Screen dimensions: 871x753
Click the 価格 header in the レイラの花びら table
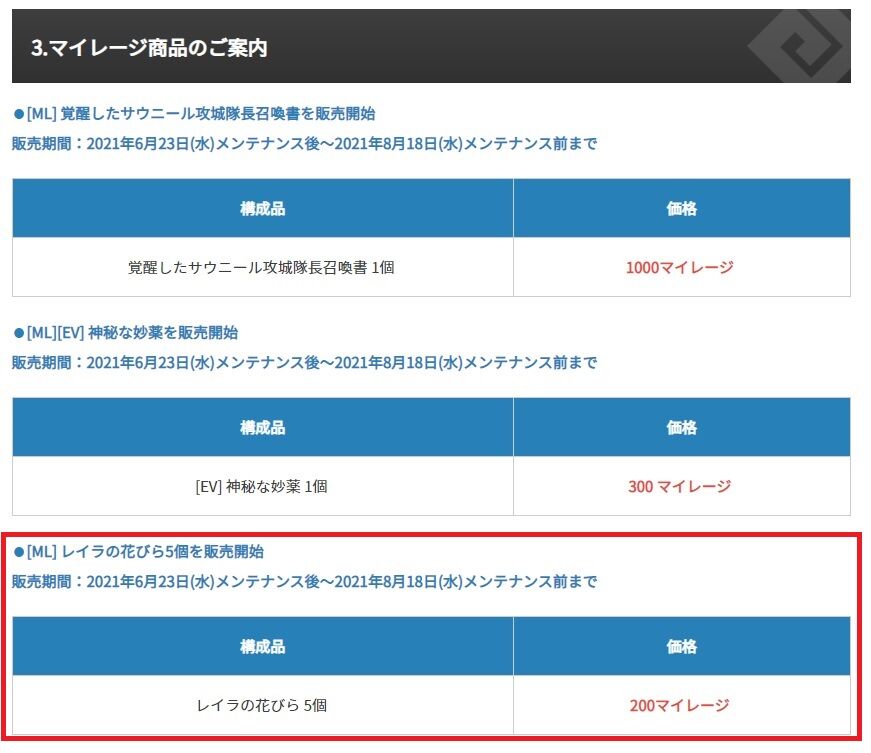[x=682, y=646]
